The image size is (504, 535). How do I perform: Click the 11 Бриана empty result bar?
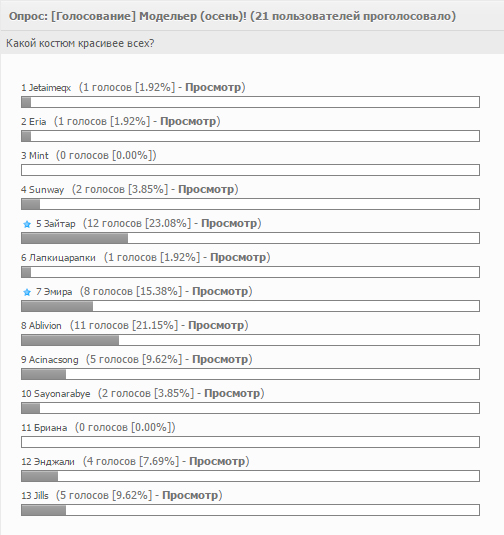coord(250,442)
